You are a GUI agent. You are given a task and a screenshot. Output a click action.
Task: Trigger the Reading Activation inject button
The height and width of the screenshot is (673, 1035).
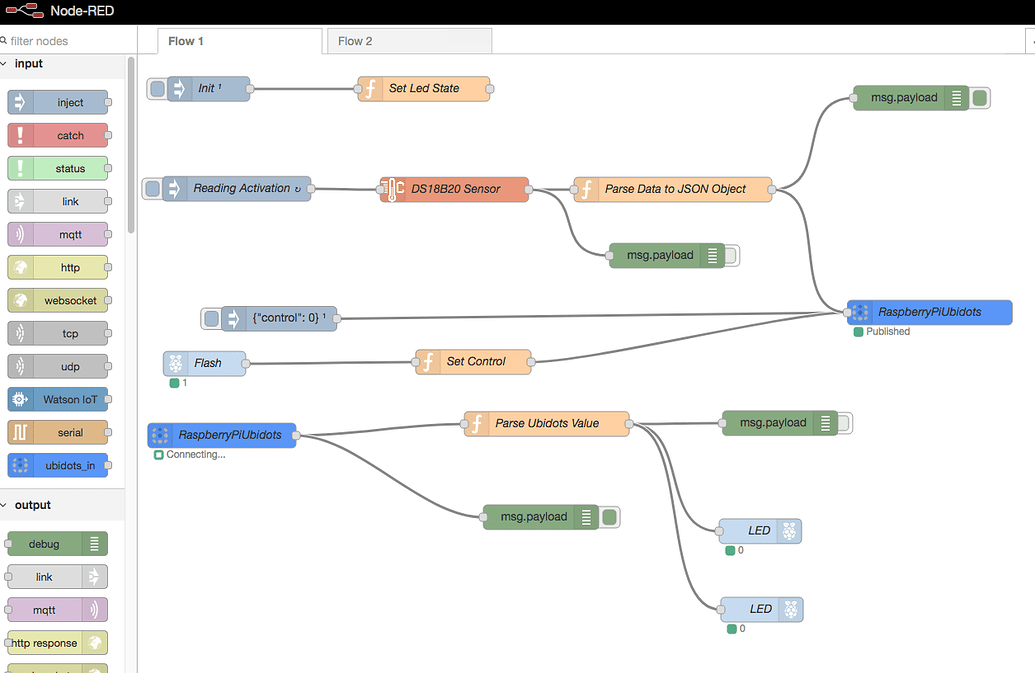(x=152, y=189)
